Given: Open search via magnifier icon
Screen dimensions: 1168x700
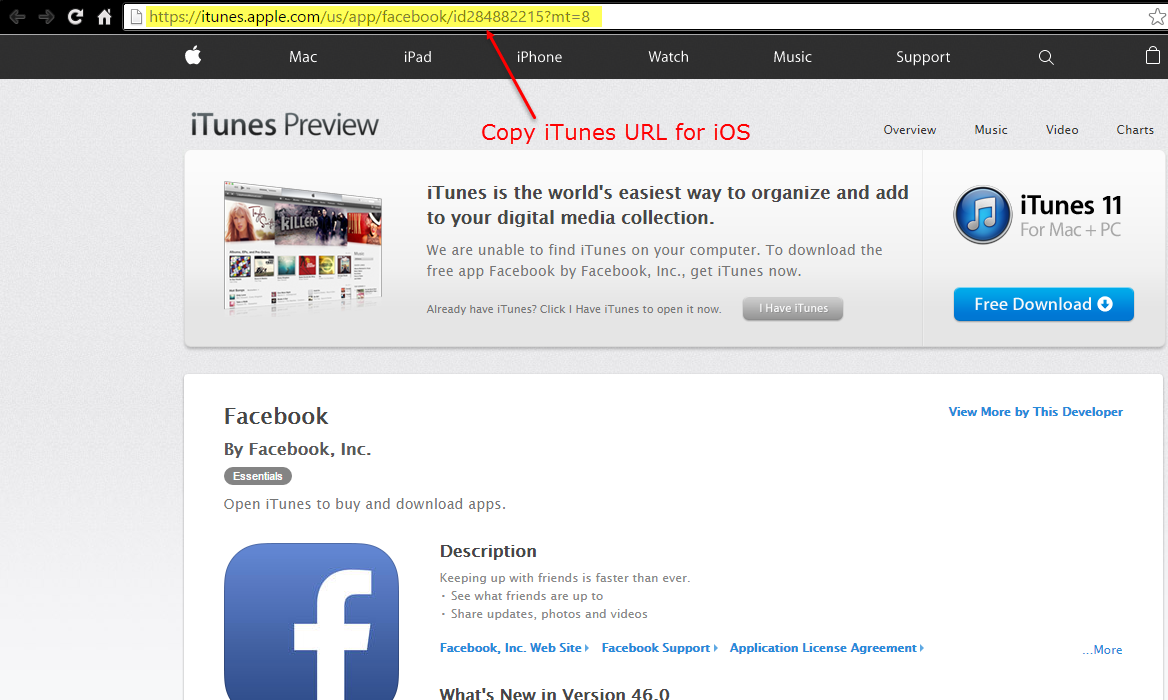Looking at the screenshot, I should click(1046, 57).
